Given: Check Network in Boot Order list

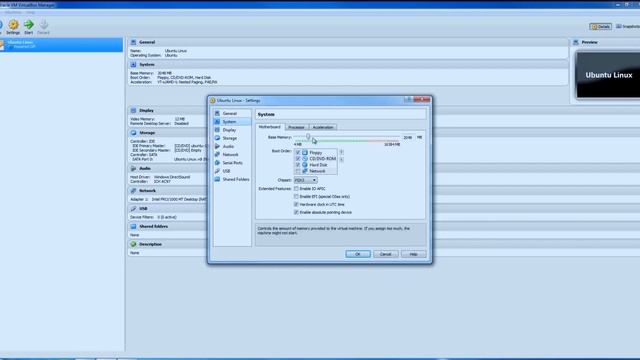Looking at the screenshot, I should 298,171.
